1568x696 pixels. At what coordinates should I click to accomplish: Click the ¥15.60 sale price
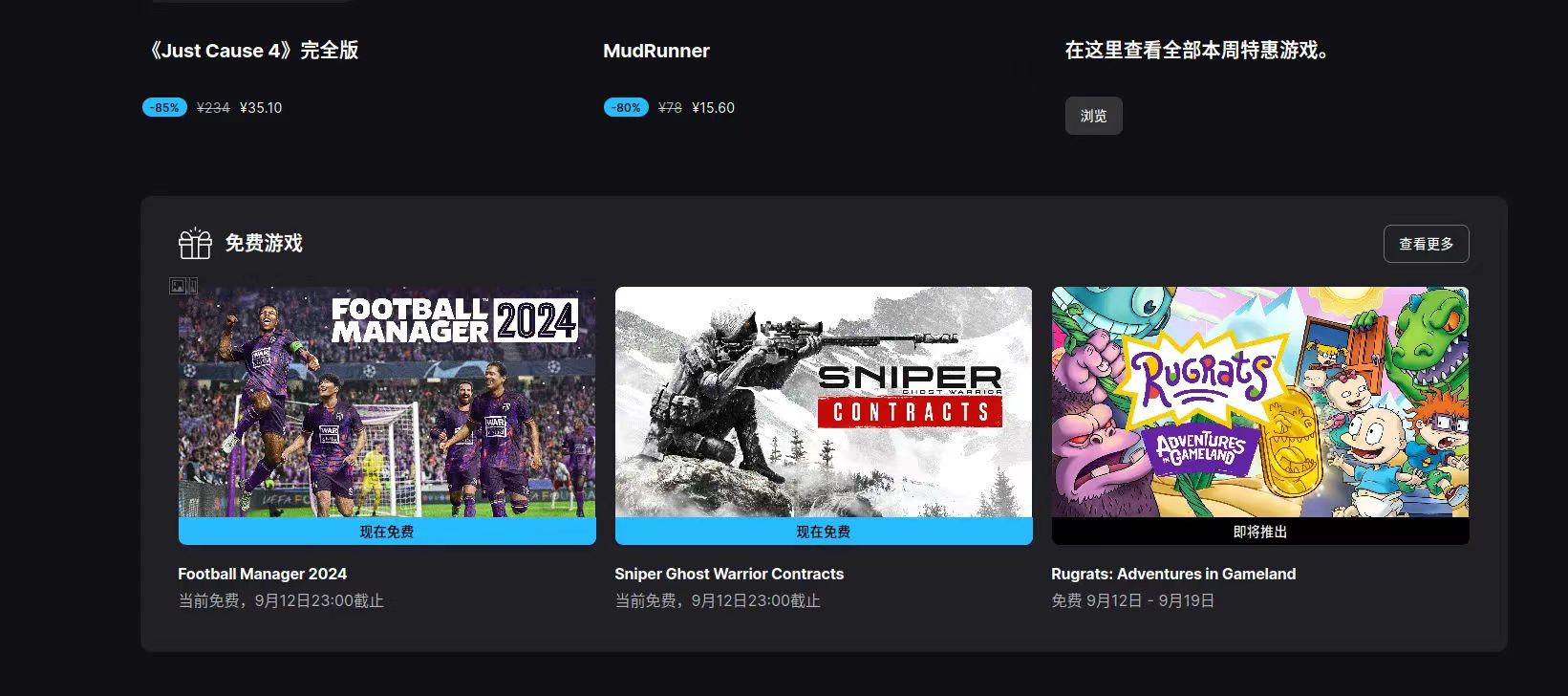[713, 108]
